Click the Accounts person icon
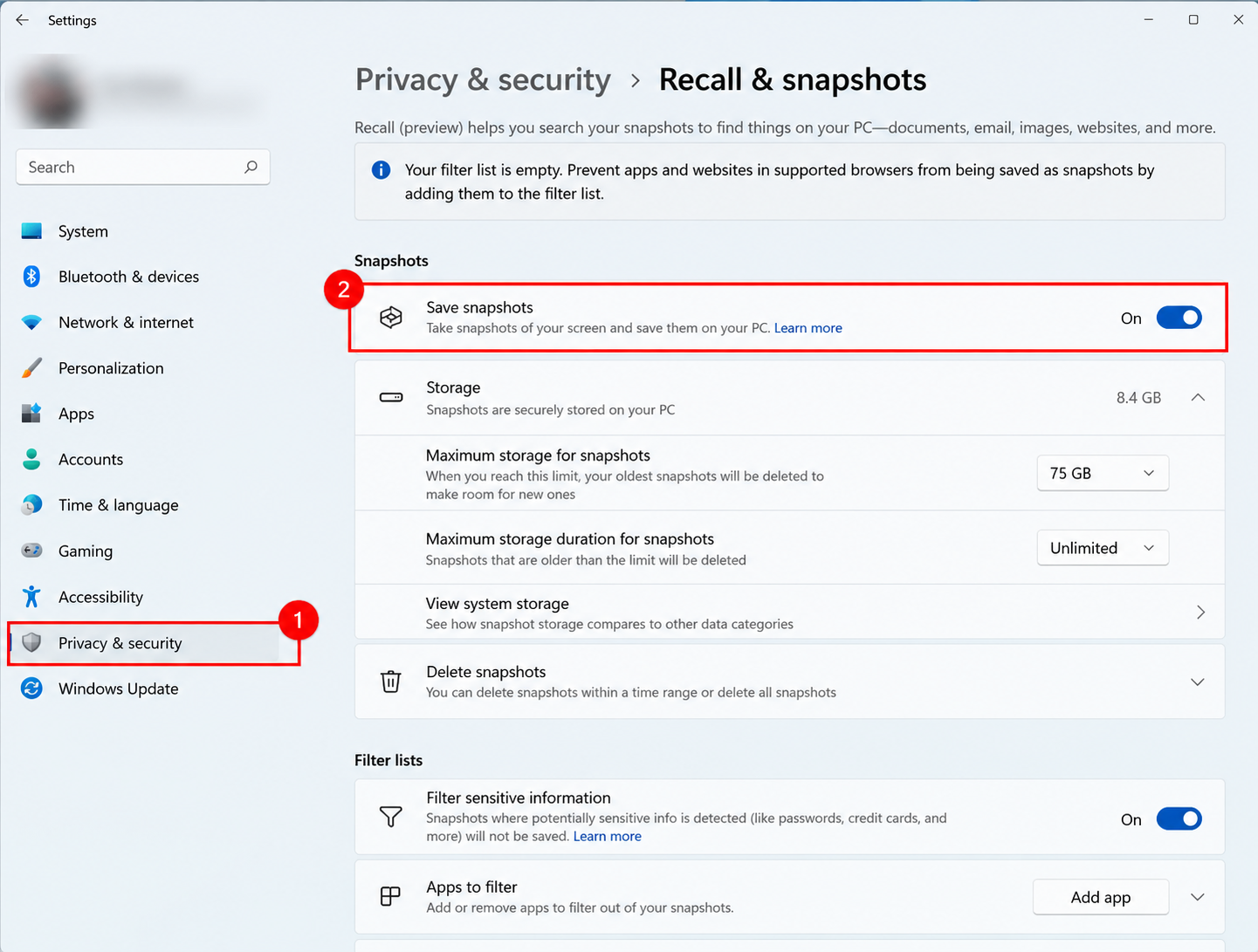Image resolution: width=1258 pixels, height=952 pixels. [x=31, y=460]
